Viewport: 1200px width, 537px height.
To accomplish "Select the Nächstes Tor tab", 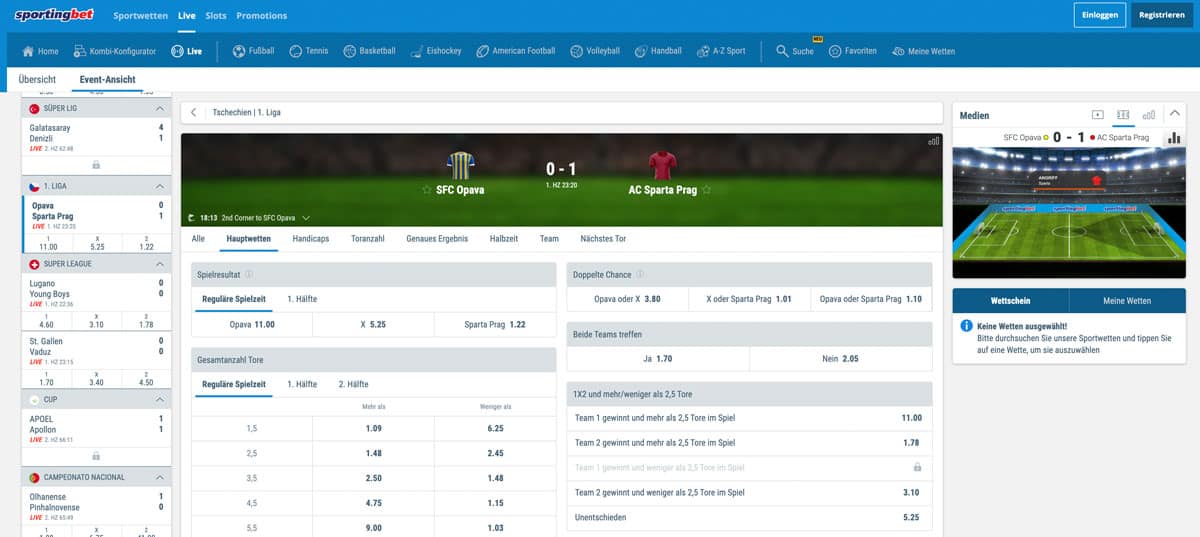I will (x=603, y=239).
